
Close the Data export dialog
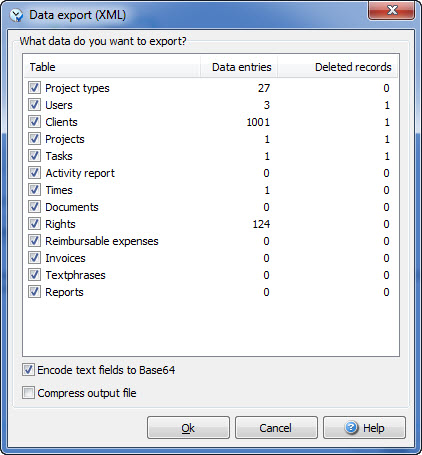[391, 11]
